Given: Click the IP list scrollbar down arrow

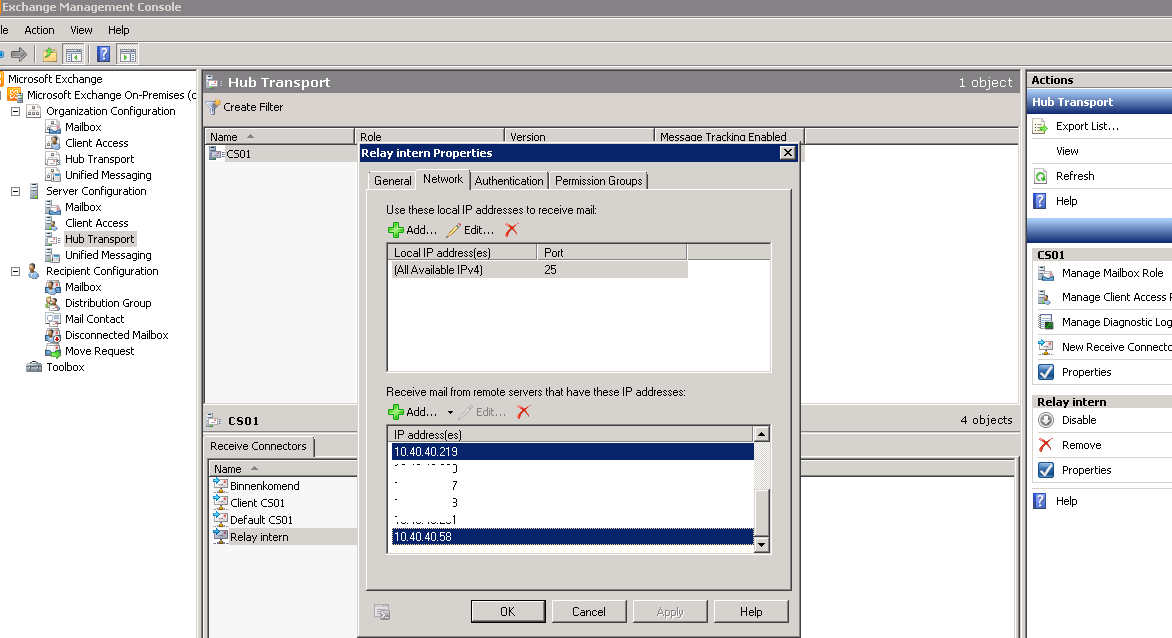Looking at the screenshot, I should [761, 545].
